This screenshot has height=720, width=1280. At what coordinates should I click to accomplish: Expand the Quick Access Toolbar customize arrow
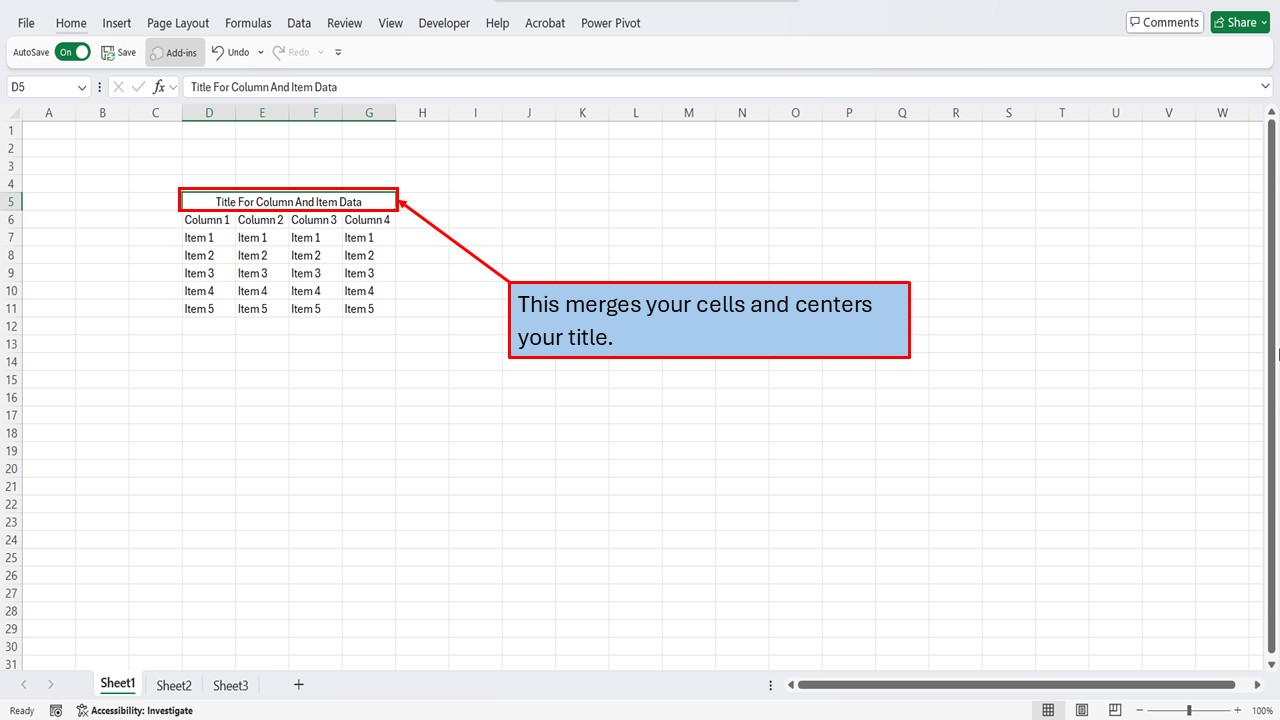338,53
